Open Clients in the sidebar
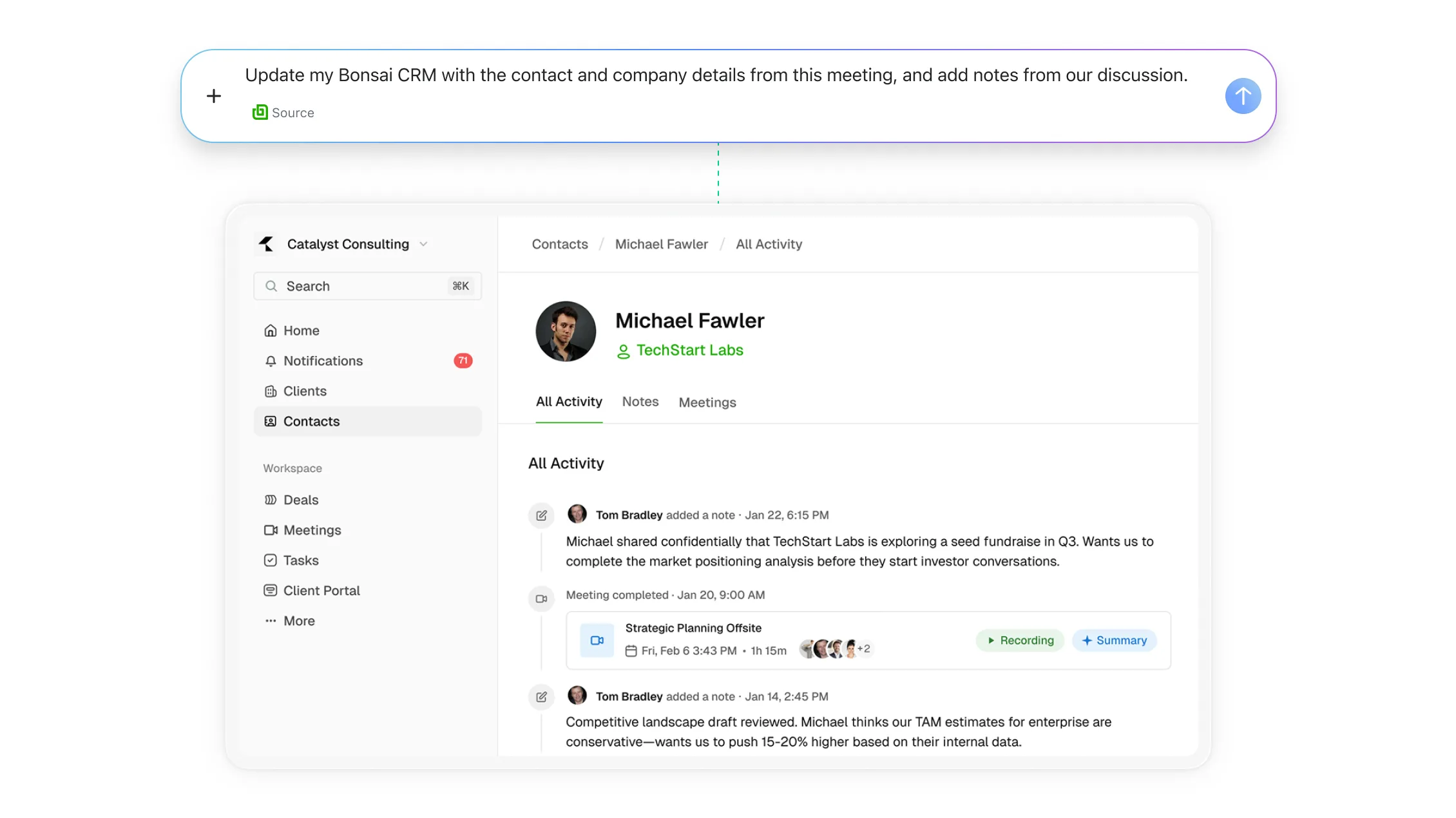This screenshot has width=1456, height=818. click(x=367, y=391)
